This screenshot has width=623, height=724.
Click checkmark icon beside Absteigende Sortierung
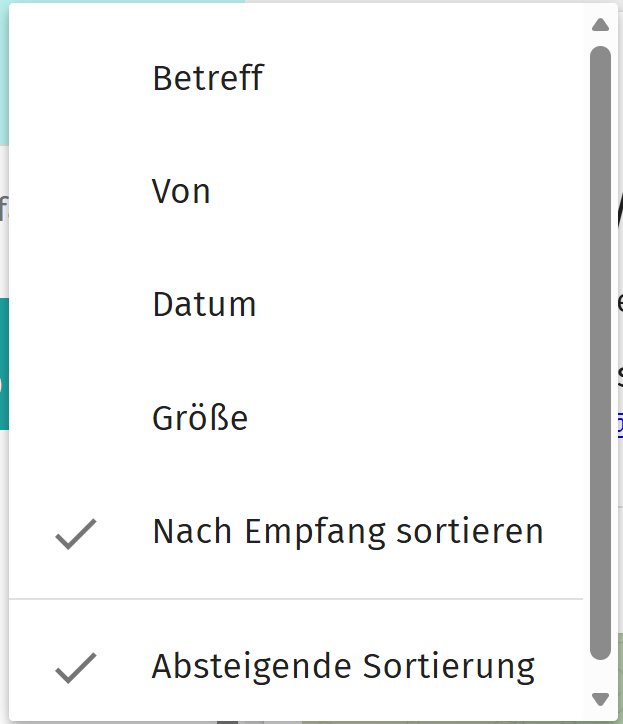click(x=76, y=667)
